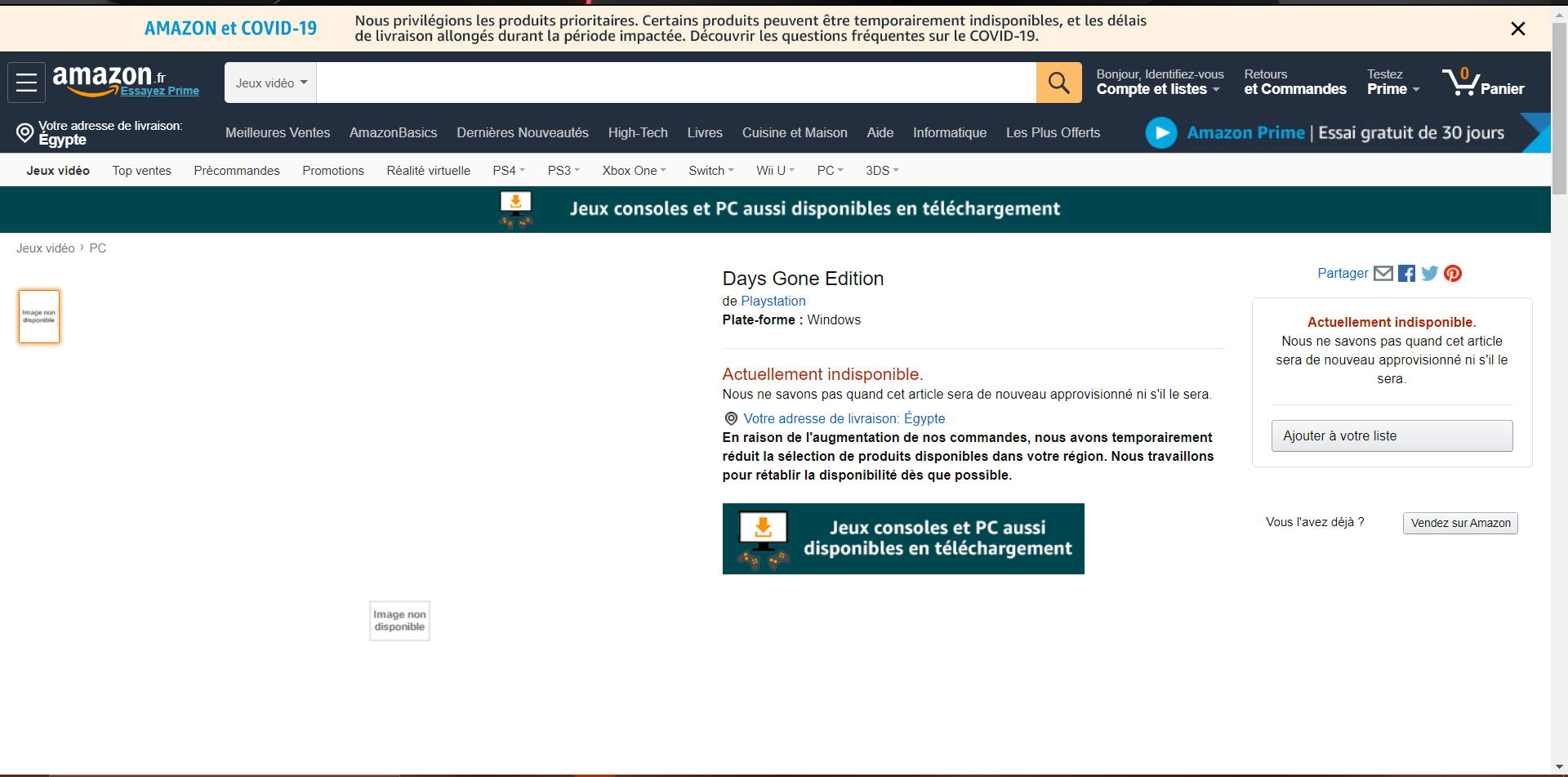Open the Playstation brand link

pyautogui.click(x=773, y=301)
